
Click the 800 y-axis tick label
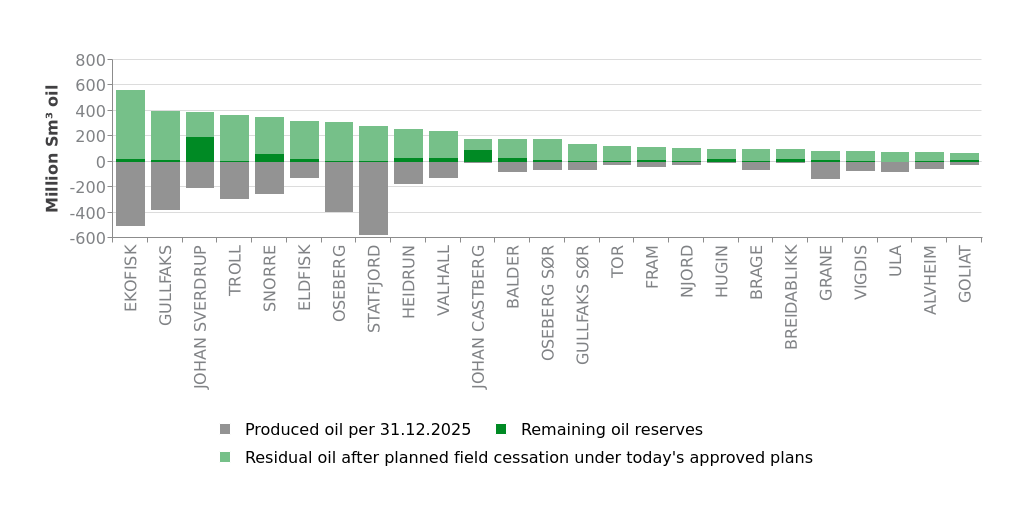(90, 60)
